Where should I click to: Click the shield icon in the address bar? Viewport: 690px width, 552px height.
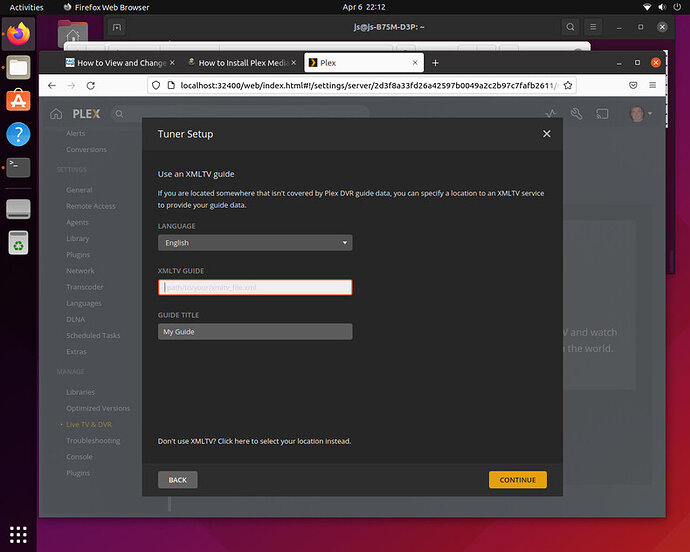(156, 85)
